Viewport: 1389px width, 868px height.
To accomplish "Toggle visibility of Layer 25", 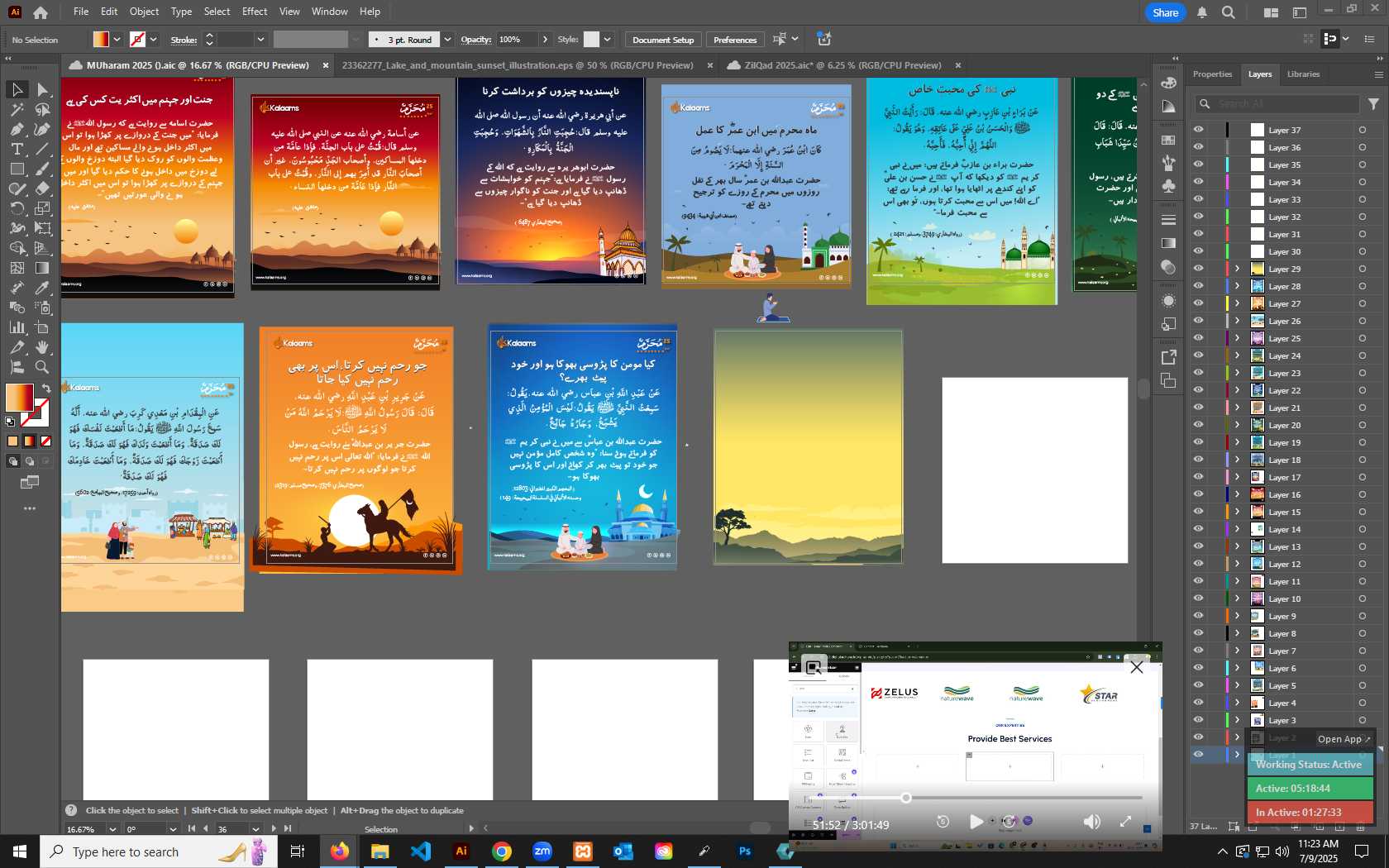I will click(1198, 338).
